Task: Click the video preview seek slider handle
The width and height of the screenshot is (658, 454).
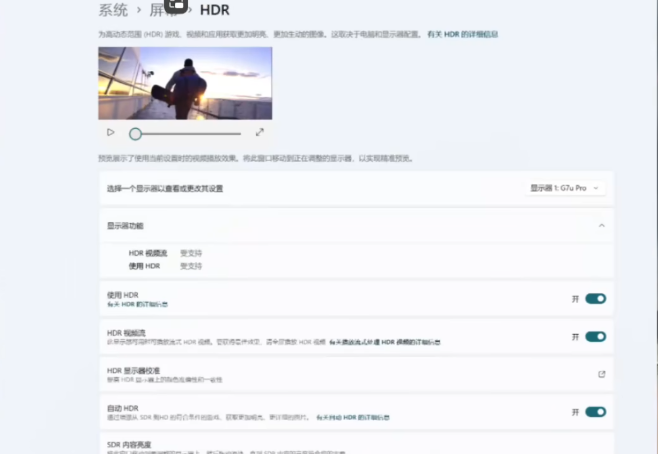Action: pos(135,133)
